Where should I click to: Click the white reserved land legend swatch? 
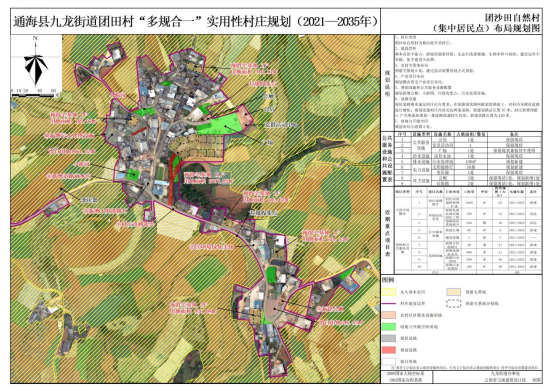coord(389,361)
